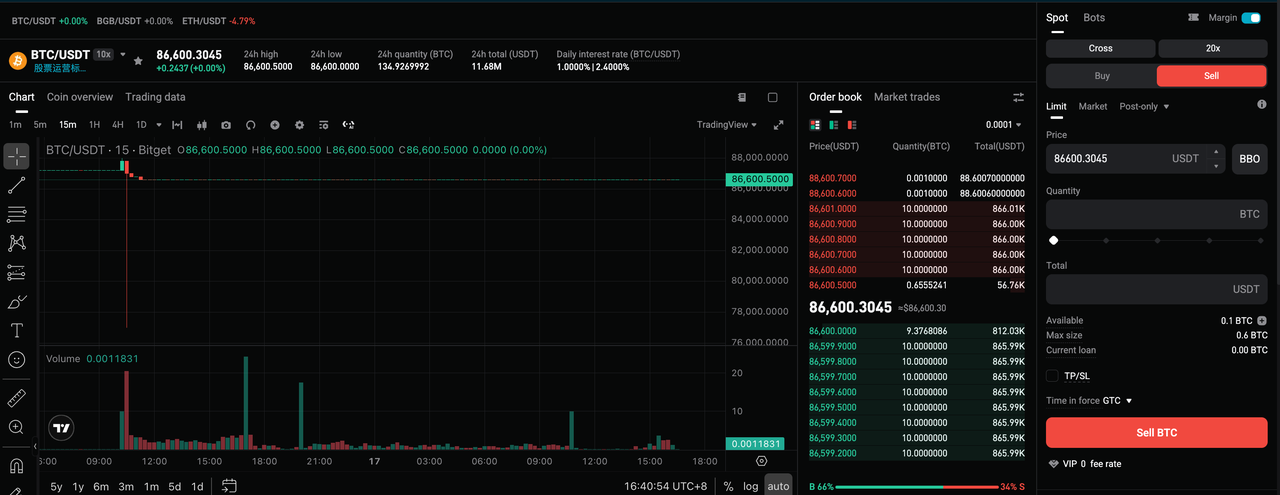Switch to the Coin overview tab

tap(80, 97)
